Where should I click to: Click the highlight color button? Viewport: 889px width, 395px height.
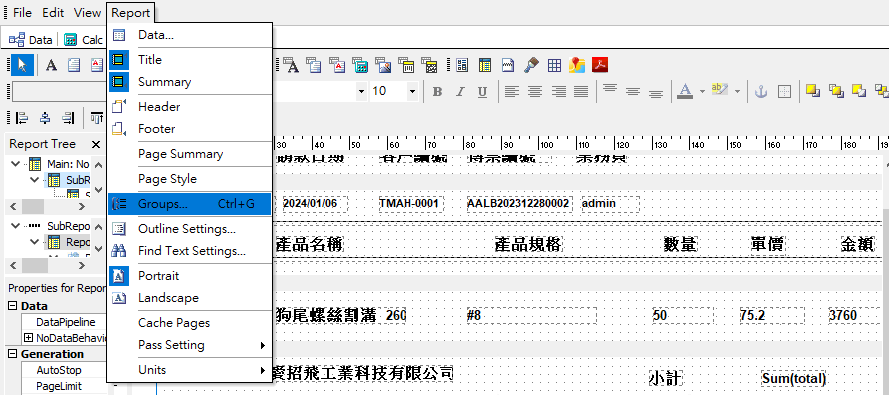pos(720,91)
